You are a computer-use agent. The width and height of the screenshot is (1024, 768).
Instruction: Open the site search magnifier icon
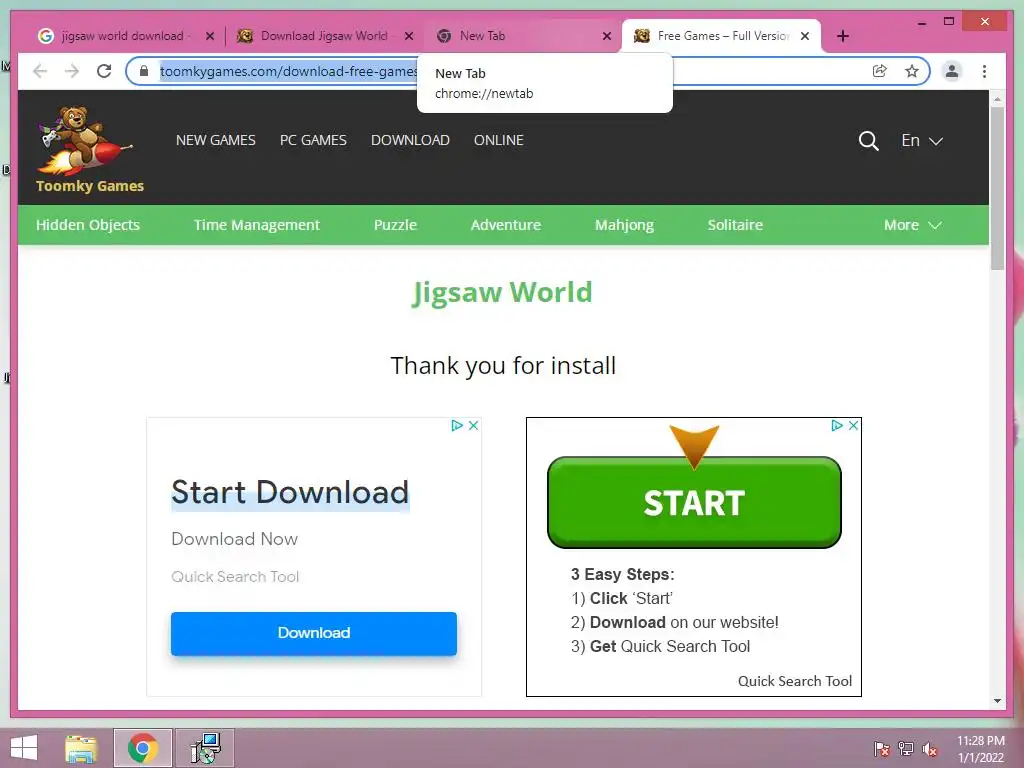click(868, 140)
